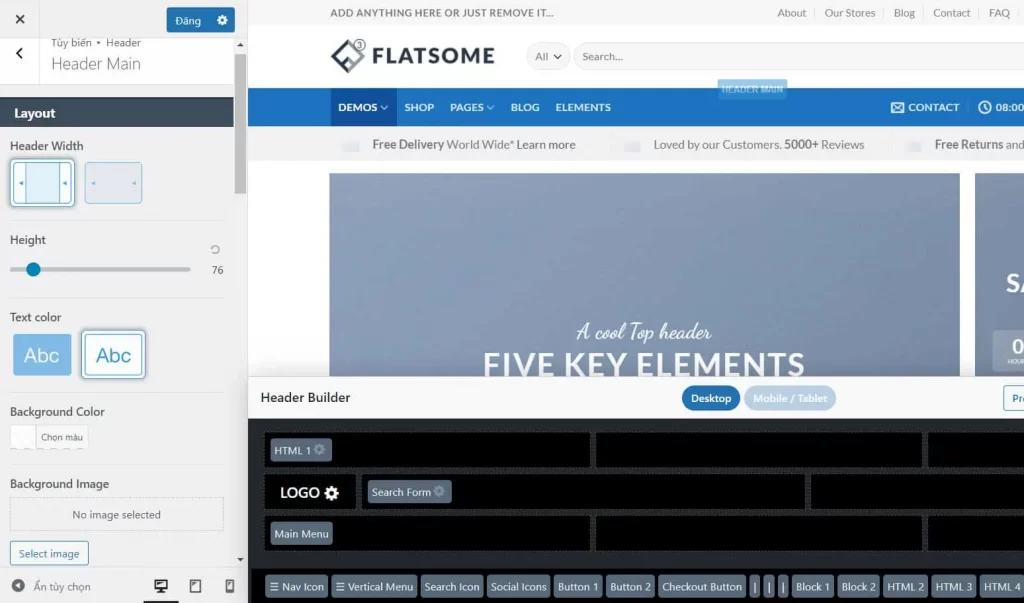The width and height of the screenshot is (1024, 603).
Task: Open the Search Form settings gear
Action: tap(440, 491)
